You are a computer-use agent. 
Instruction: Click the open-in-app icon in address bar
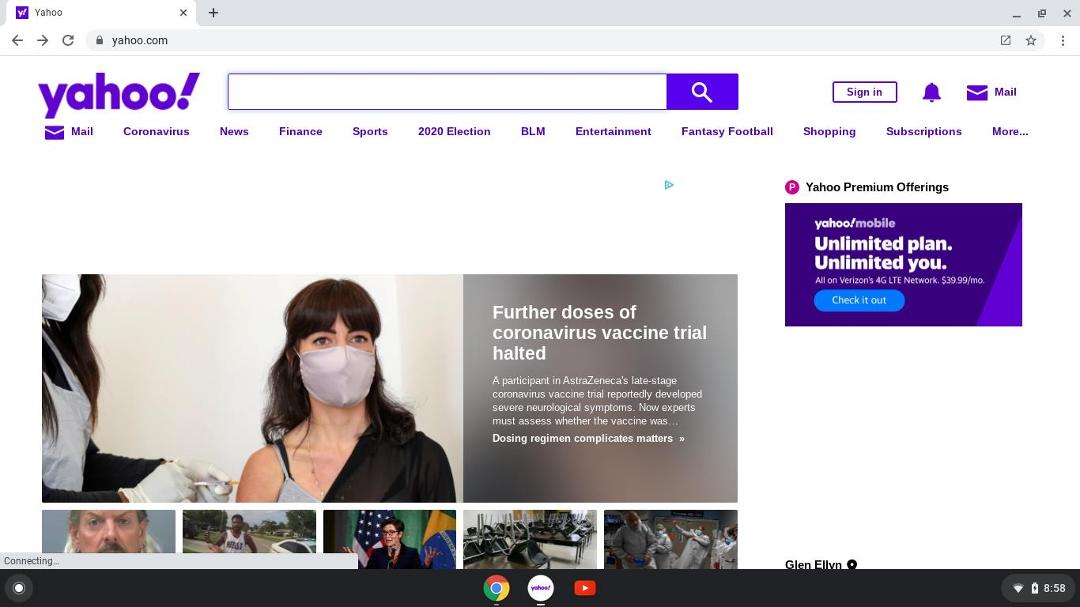click(1006, 40)
